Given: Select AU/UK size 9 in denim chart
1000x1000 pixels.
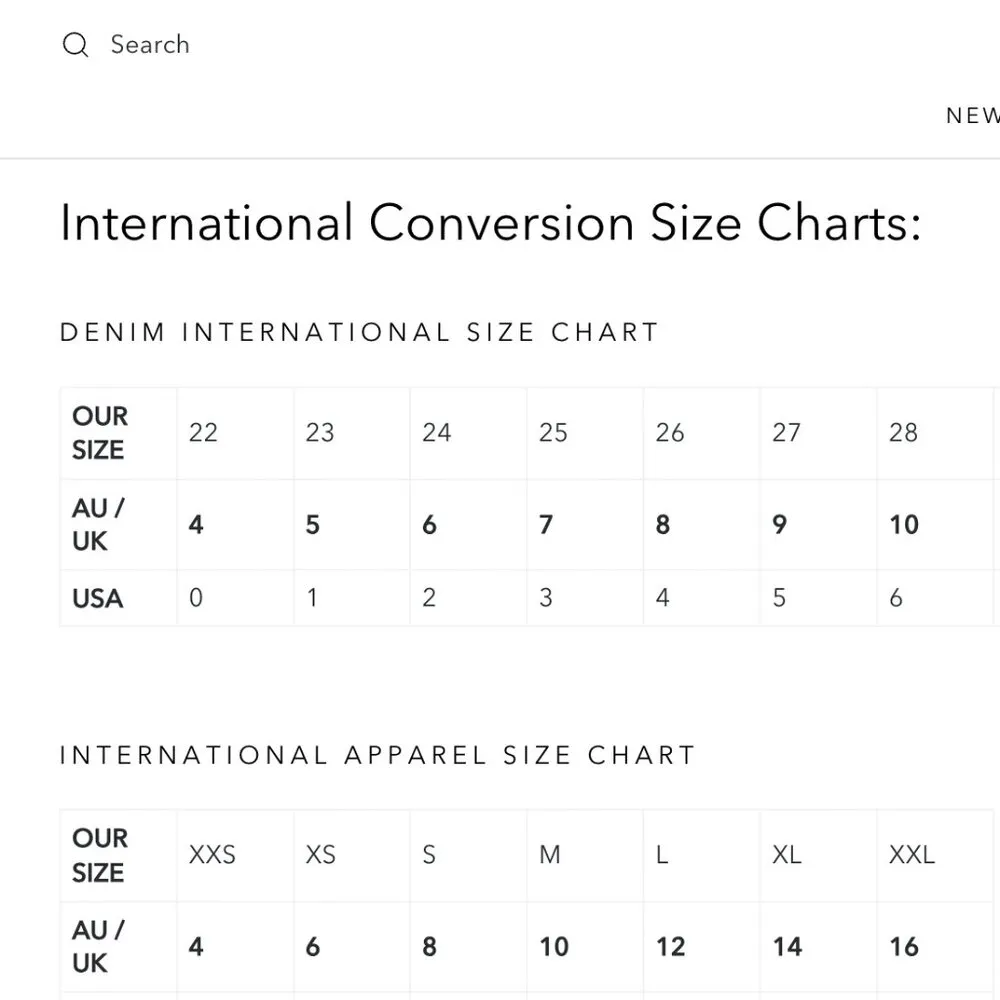Looking at the screenshot, I should click(x=780, y=524).
